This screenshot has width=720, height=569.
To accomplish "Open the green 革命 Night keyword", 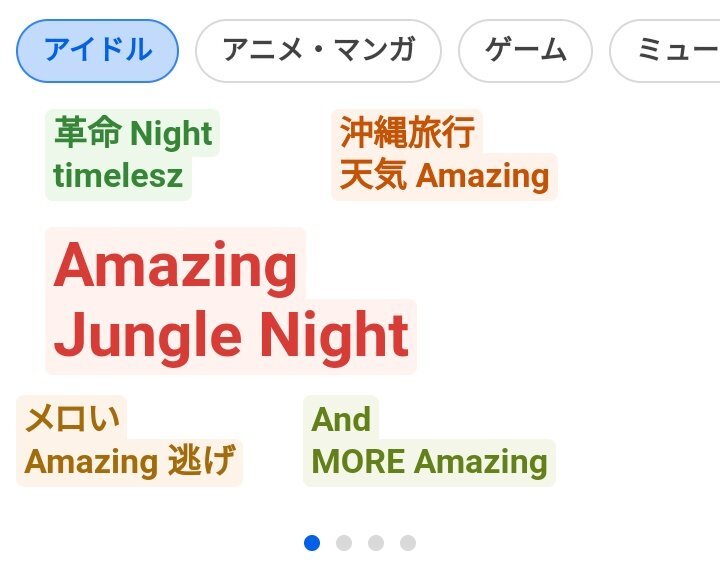I will pos(133,132).
